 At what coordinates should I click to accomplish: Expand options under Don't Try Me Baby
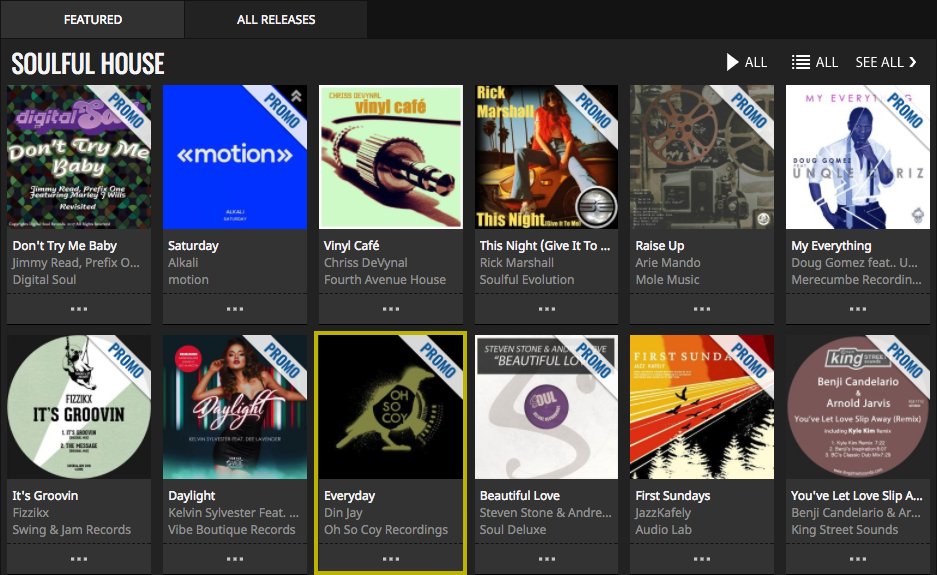(x=79, y=309)
